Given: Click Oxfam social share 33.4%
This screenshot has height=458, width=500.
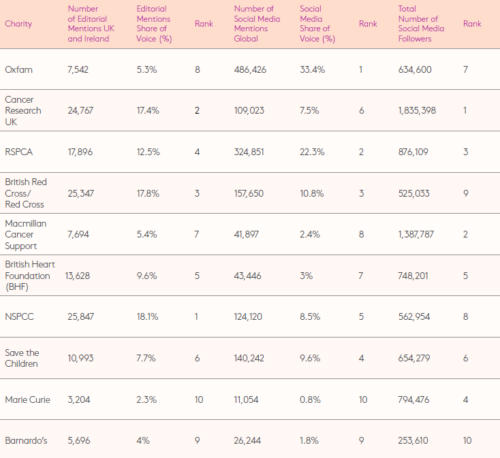Looking at the screenshot, I should coord(312,70).
